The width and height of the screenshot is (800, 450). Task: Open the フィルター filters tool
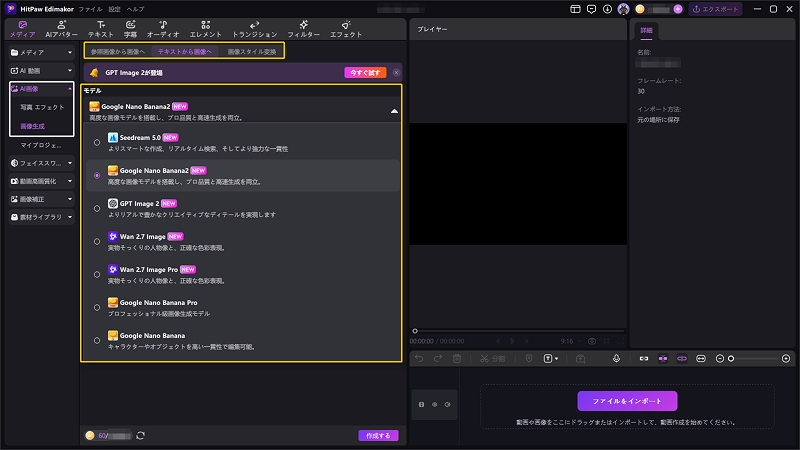click(x=304, y=29)
